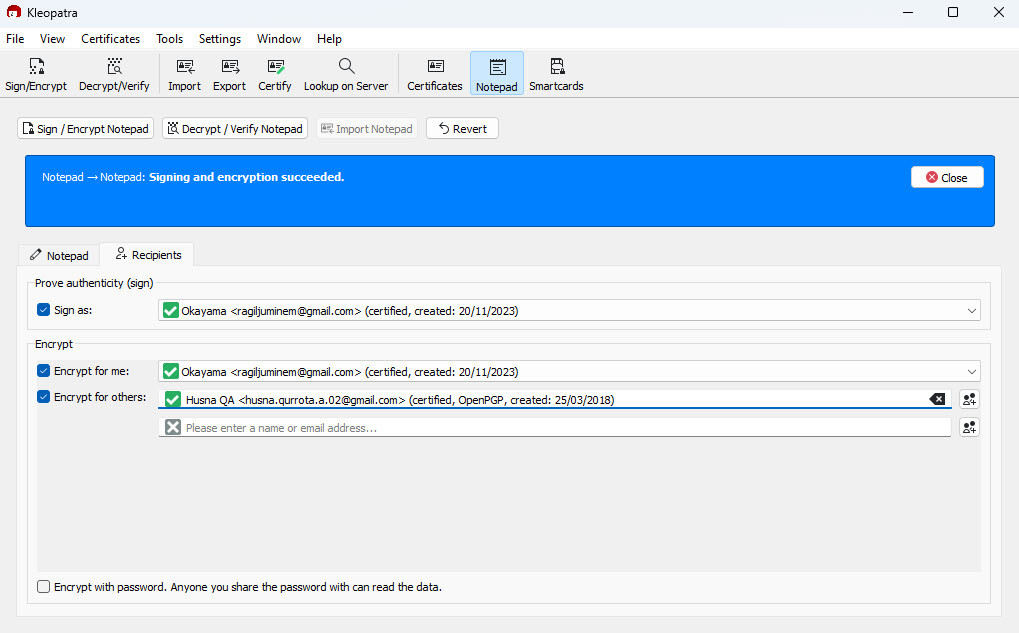Uncheck Encrypt for me
This screenshot has height=633, width=1019.
[44, 371]
